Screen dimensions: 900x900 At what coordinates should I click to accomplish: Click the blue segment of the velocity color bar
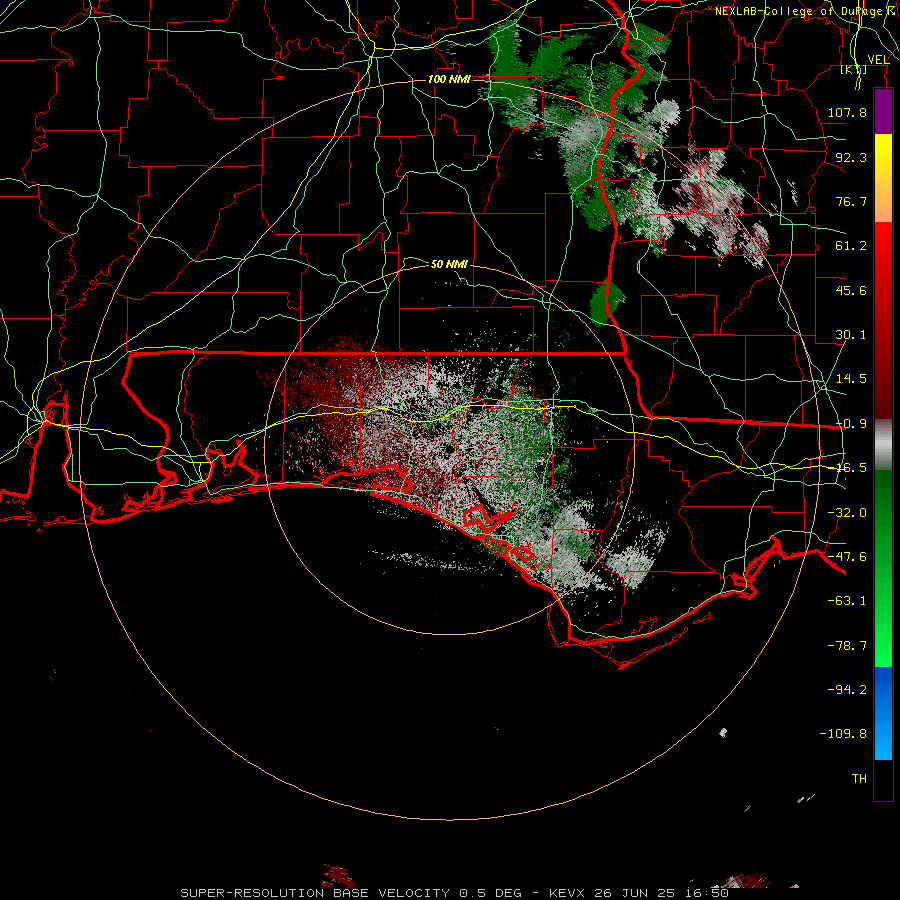(x=883, y=713)
